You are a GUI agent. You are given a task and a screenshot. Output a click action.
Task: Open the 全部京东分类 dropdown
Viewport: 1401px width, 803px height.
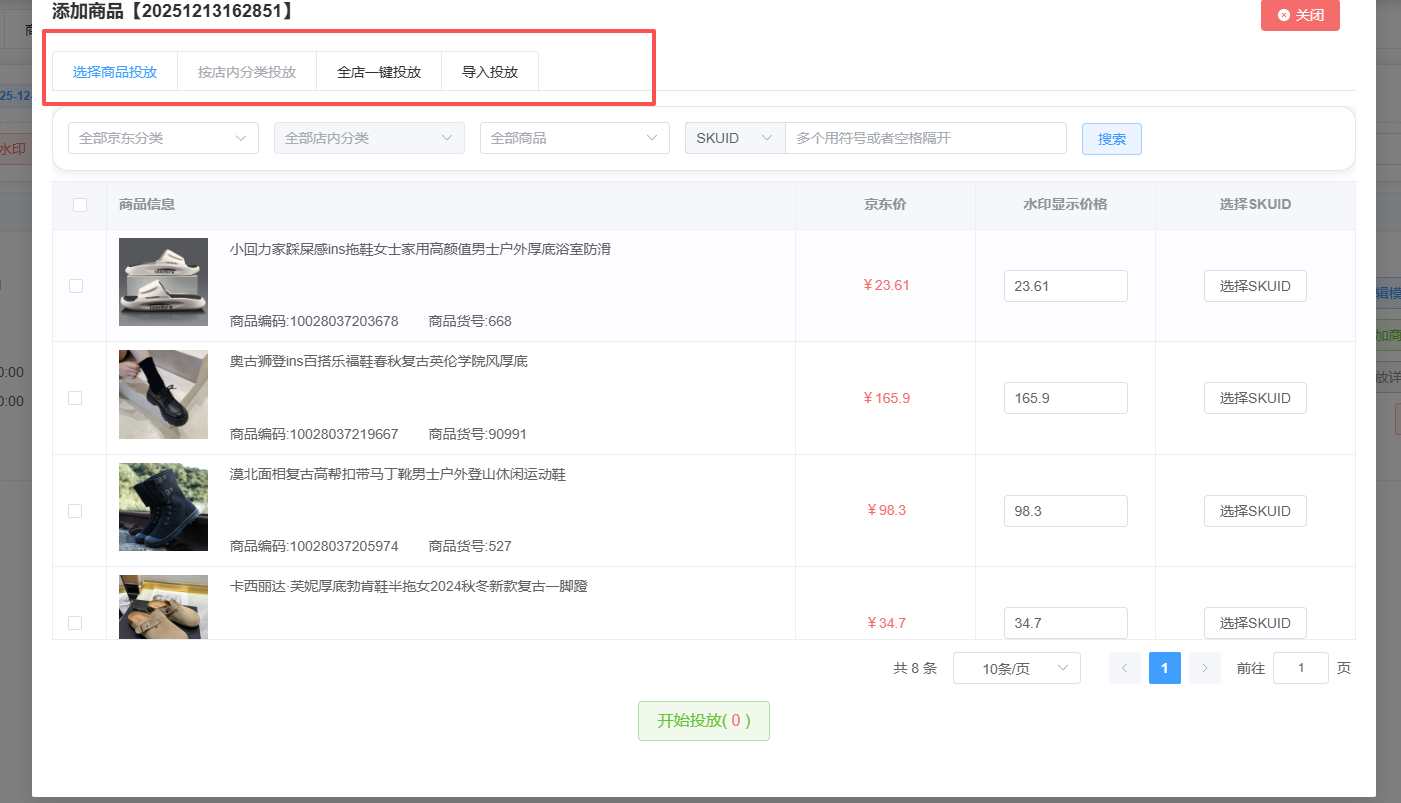point(163,138)
